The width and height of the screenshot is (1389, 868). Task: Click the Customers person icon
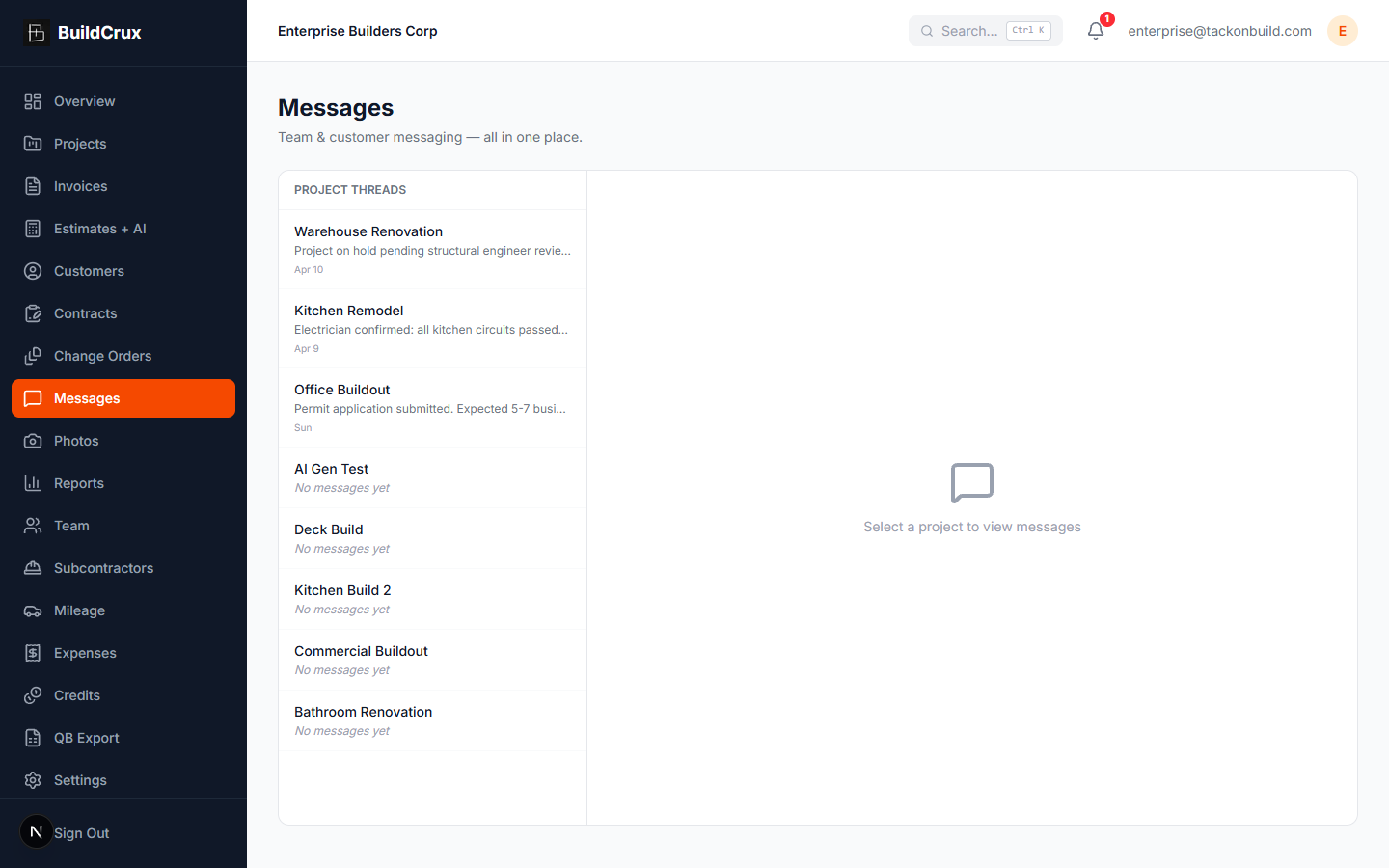coord(33,271)
